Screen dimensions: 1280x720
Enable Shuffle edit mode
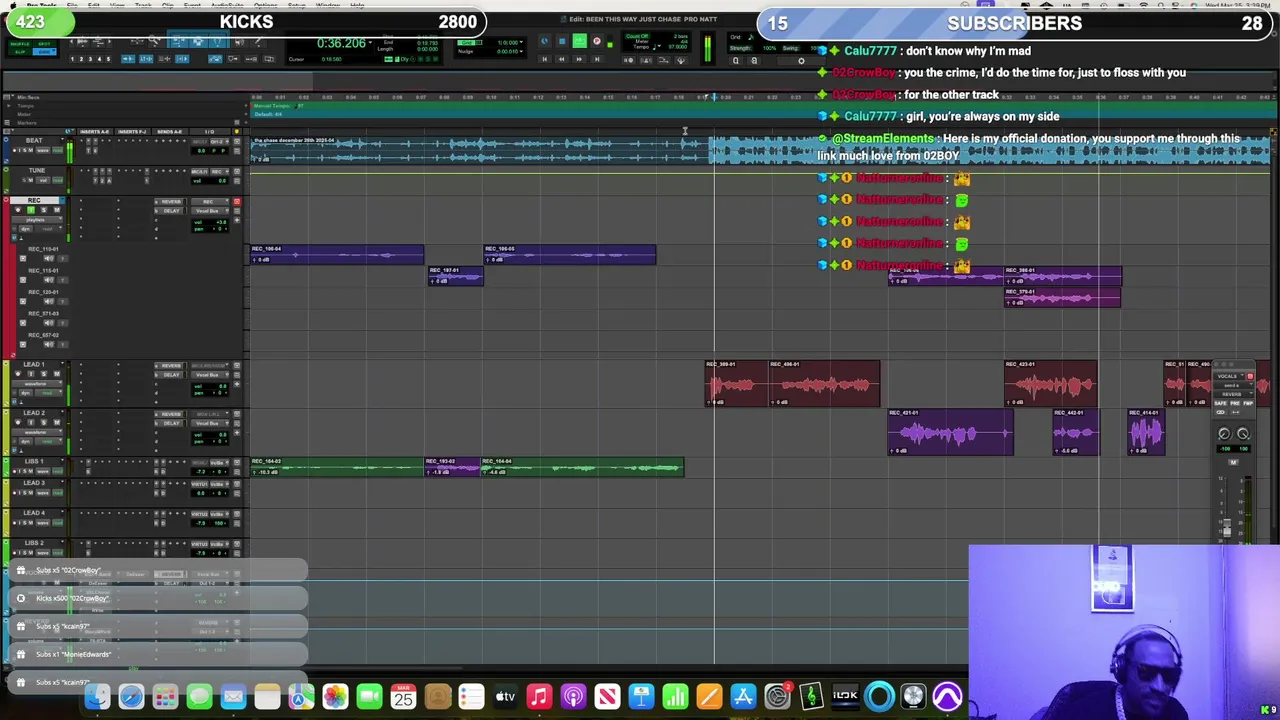[20, 44]
